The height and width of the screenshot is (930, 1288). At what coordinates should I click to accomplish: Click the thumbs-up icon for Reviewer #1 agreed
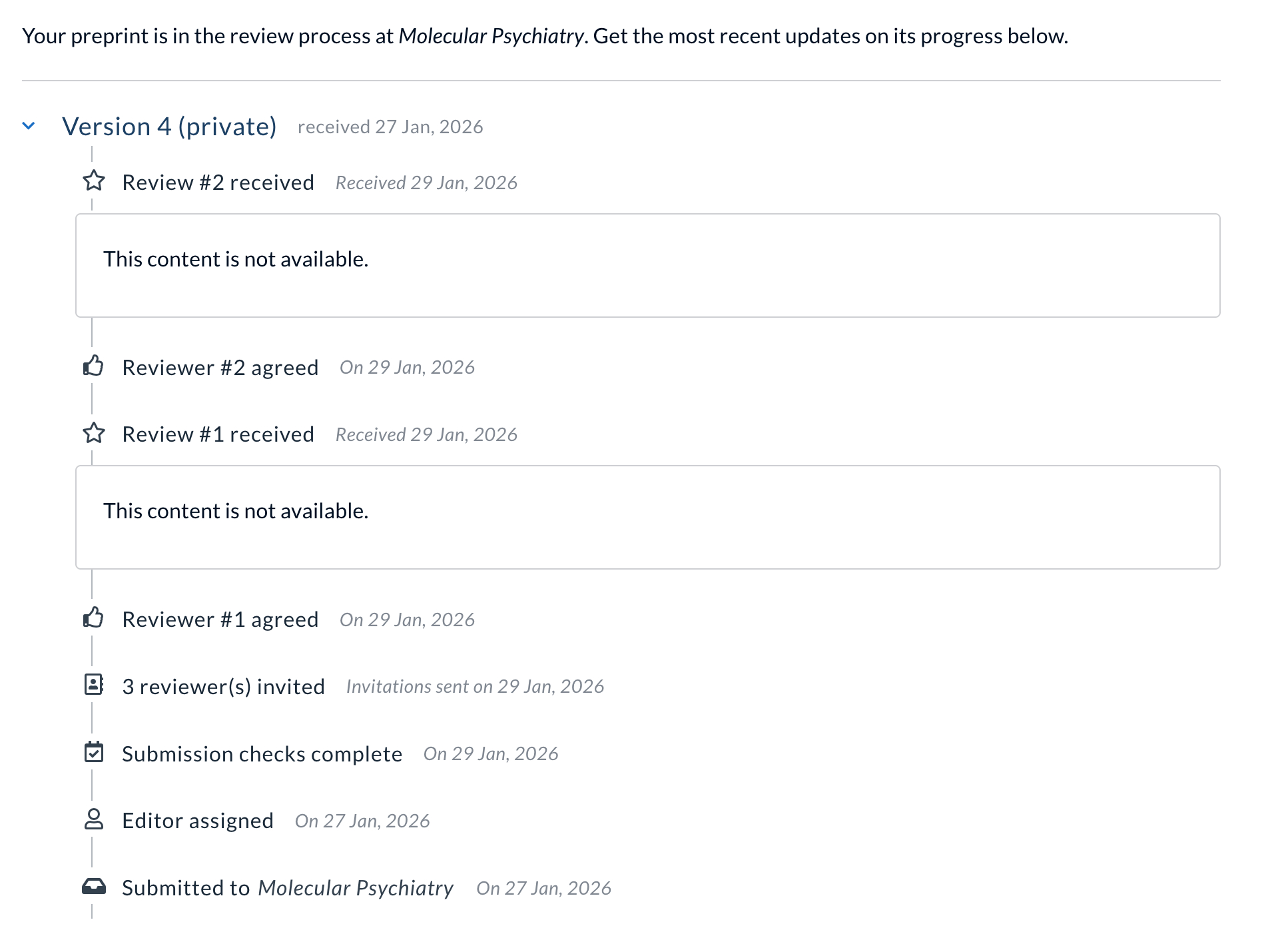(x=94, y=618)
